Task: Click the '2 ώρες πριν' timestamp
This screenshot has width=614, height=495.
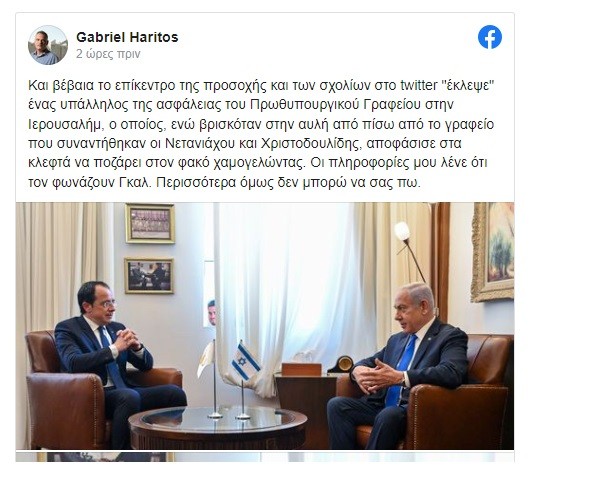Action: click(x=108, y=54)
